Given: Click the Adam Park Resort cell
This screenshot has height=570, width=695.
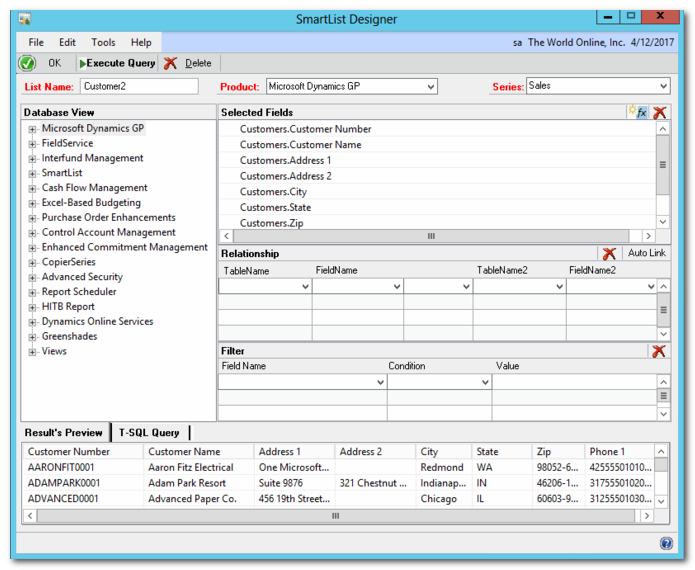Looking at the screenshot, I should point(187,483).
